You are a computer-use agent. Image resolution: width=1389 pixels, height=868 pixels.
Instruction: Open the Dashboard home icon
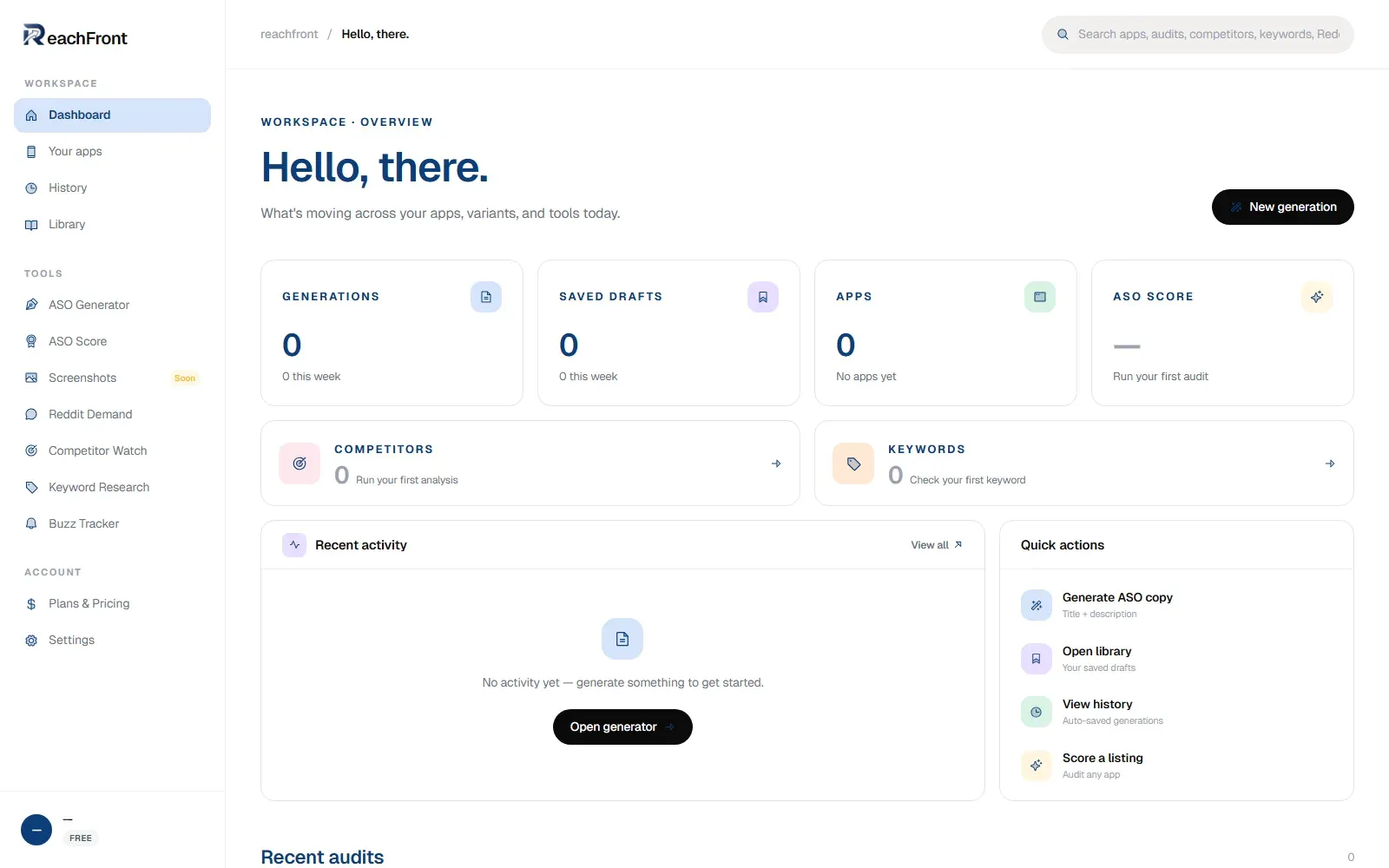click(31, 115)
